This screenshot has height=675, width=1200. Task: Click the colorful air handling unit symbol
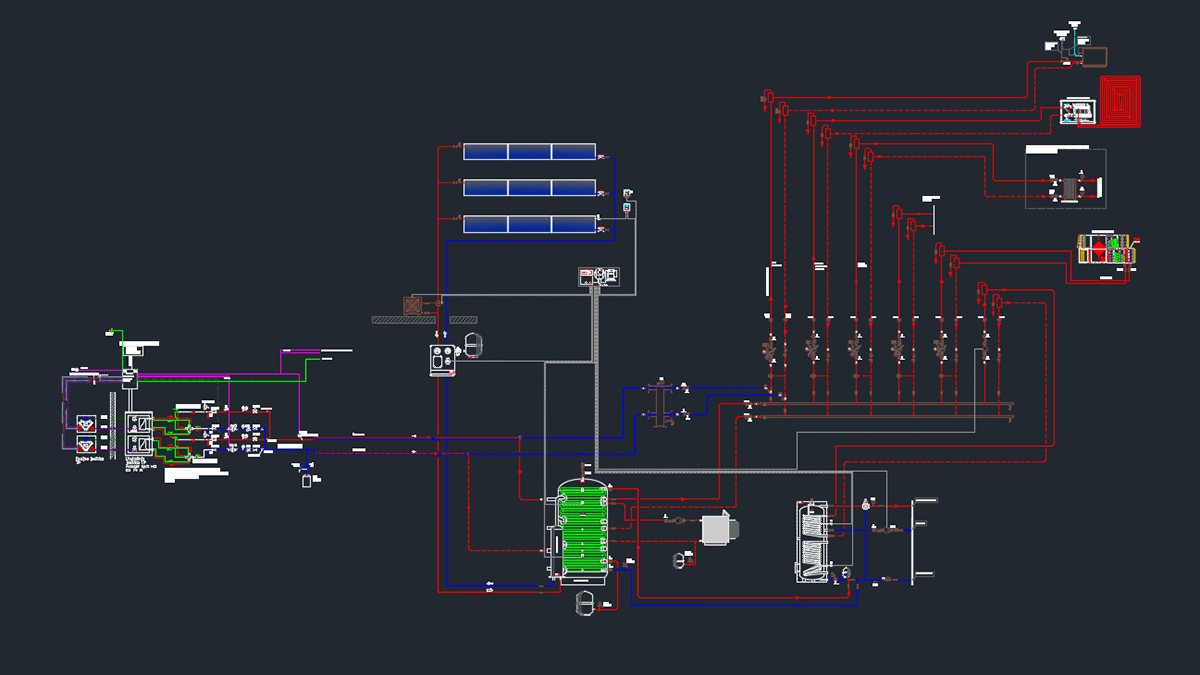pyautogui.click(x=1107, y=250)
